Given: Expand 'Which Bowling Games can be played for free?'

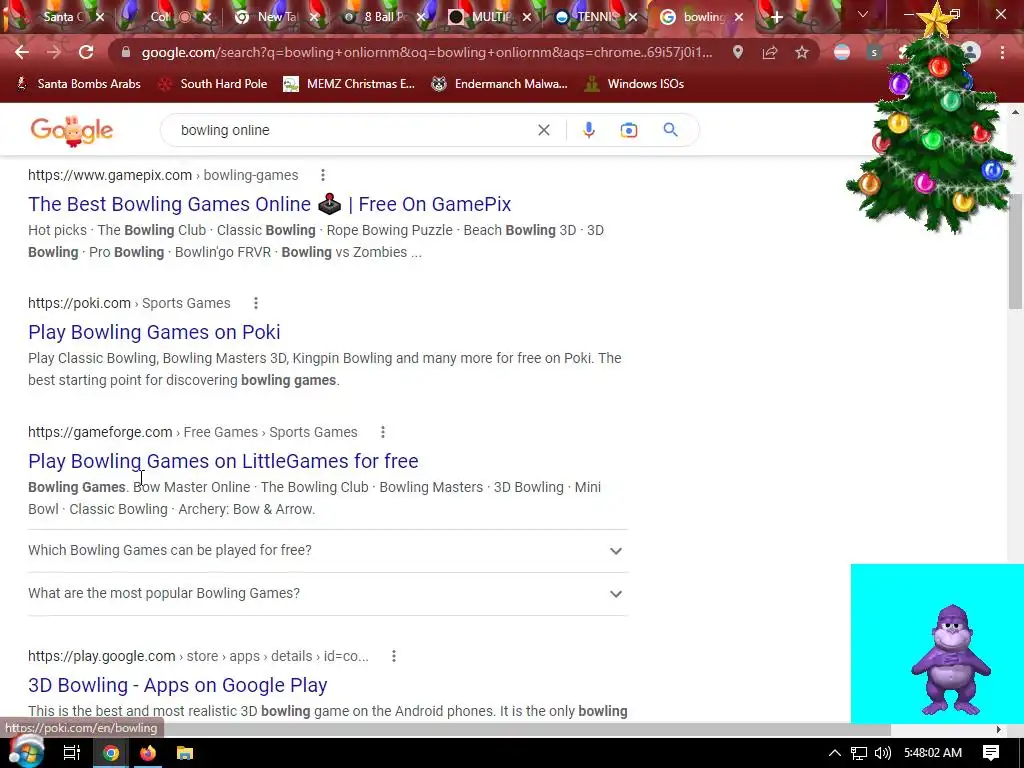Looking at the screenshot, I should 328,551.
